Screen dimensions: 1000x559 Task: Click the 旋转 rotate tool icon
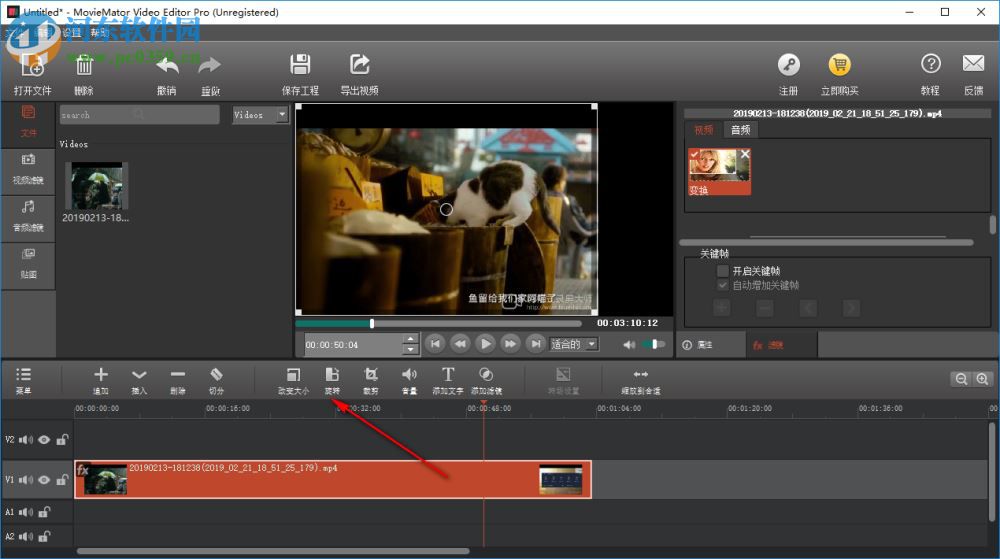[332, 374]
